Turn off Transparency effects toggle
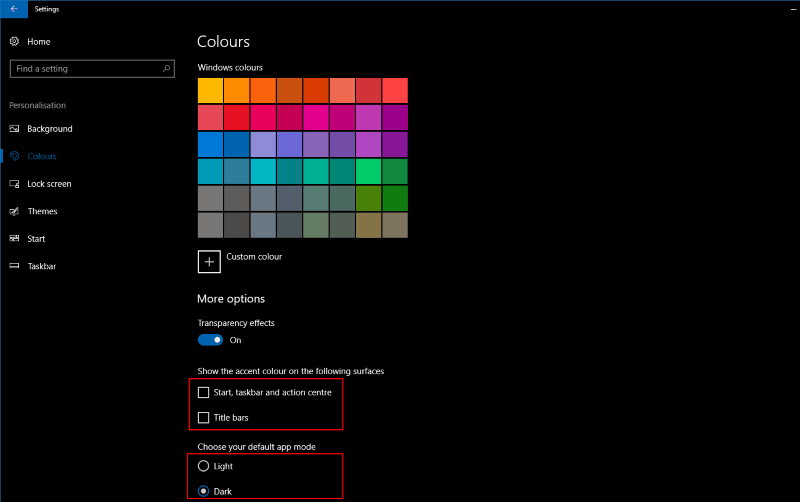 click(210, 340)
